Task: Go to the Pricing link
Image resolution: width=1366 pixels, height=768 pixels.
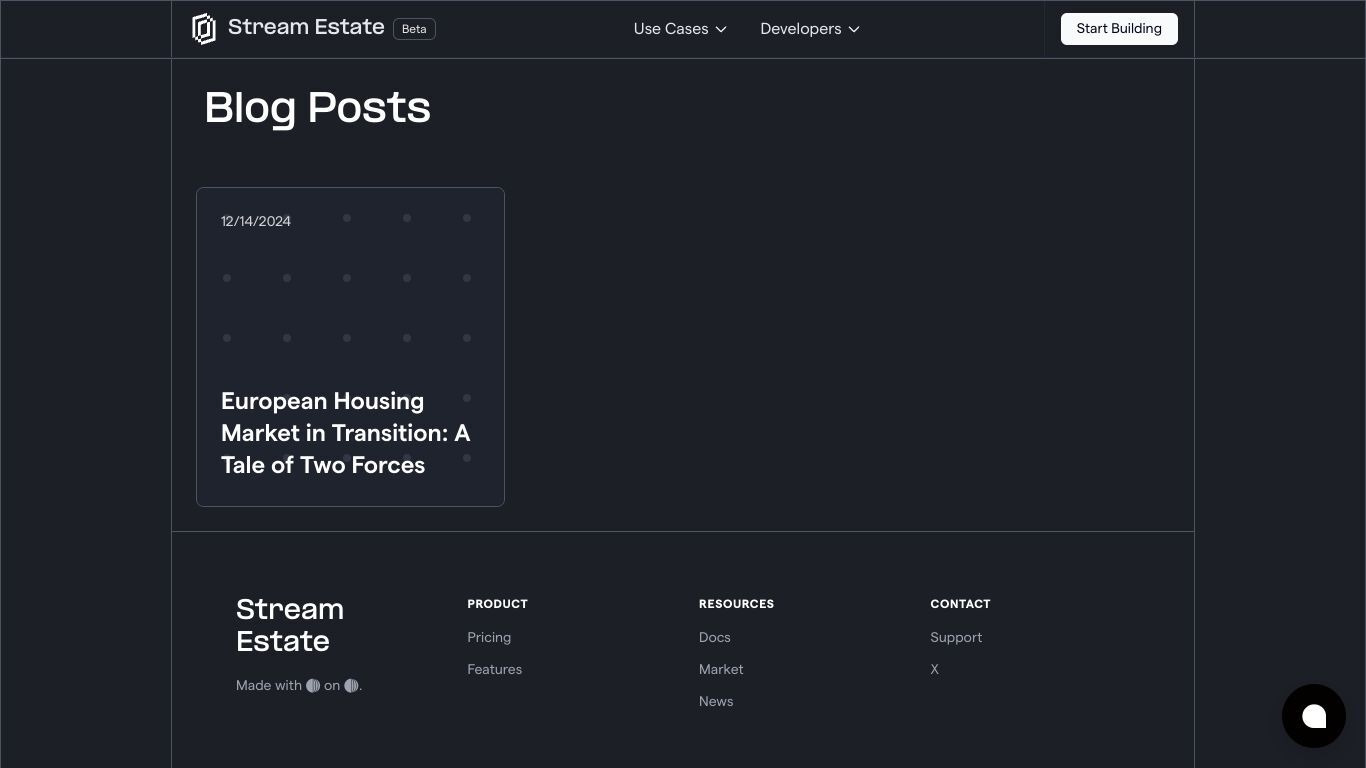Action: click(489, 637)
